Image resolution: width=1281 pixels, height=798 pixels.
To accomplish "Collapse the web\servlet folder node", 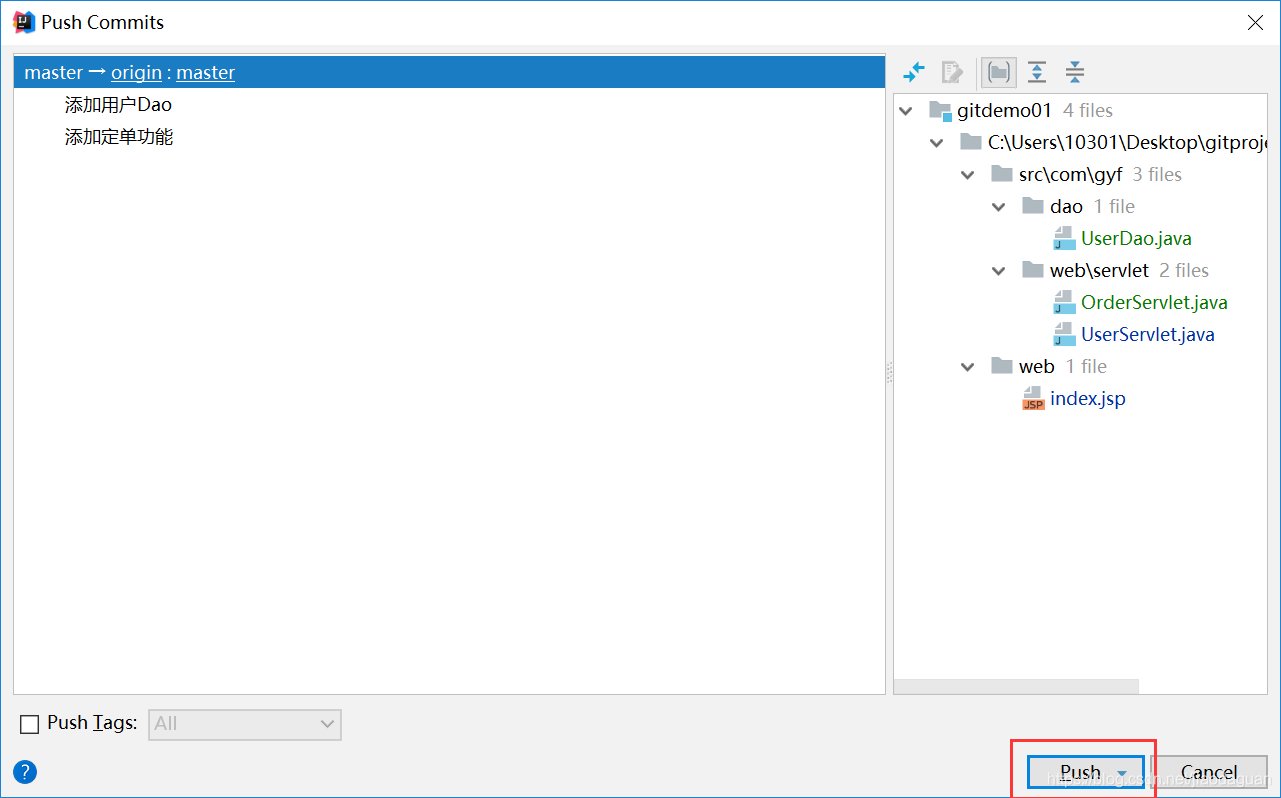I will (x=999, y=271).
